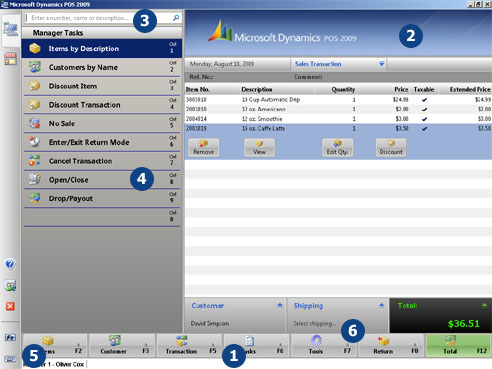Click the register view sidebar icon

tap(10, 30)
